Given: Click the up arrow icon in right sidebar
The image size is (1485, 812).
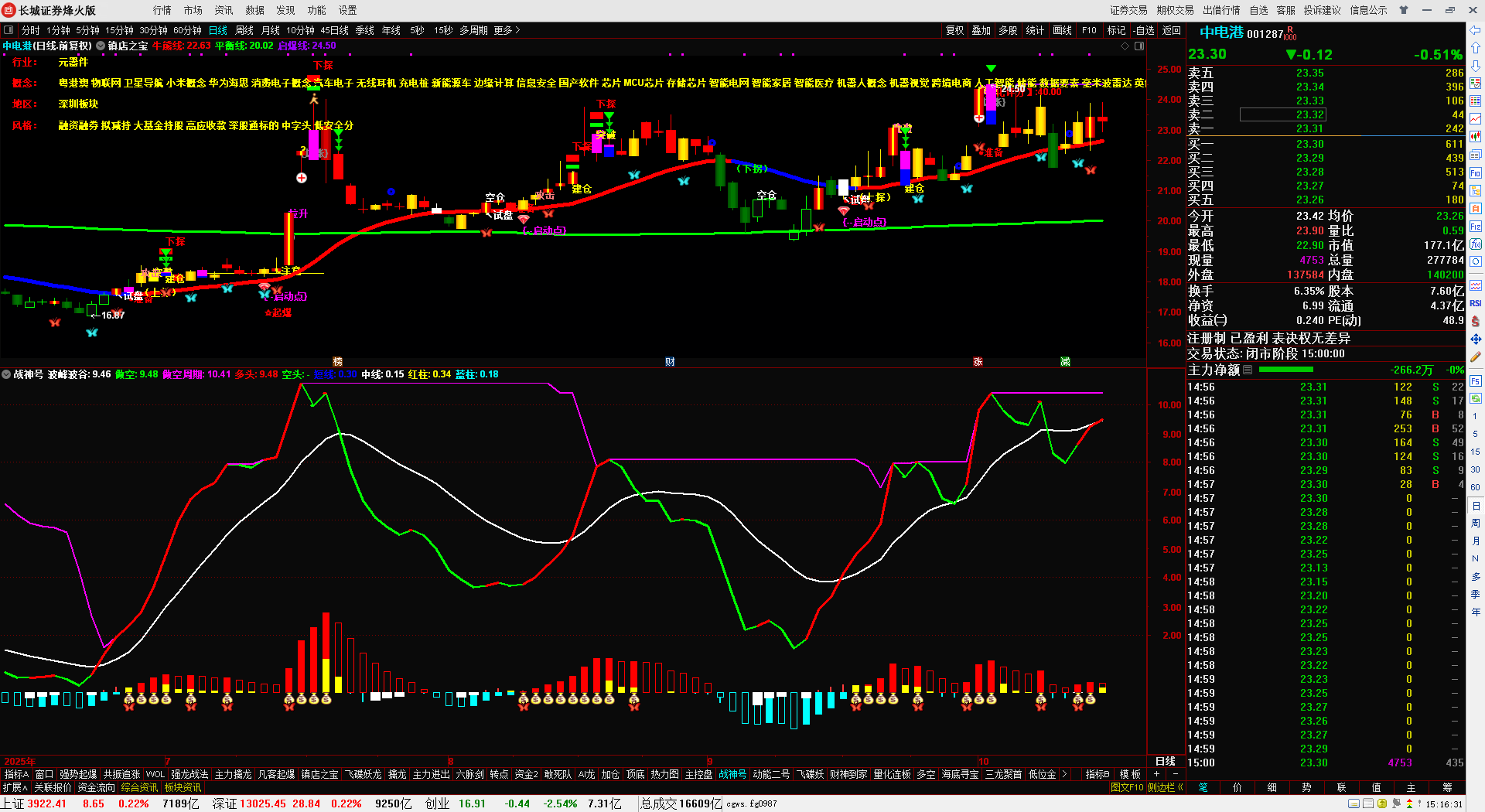Looking at the screenshot, I should [x=1475, y=49].
